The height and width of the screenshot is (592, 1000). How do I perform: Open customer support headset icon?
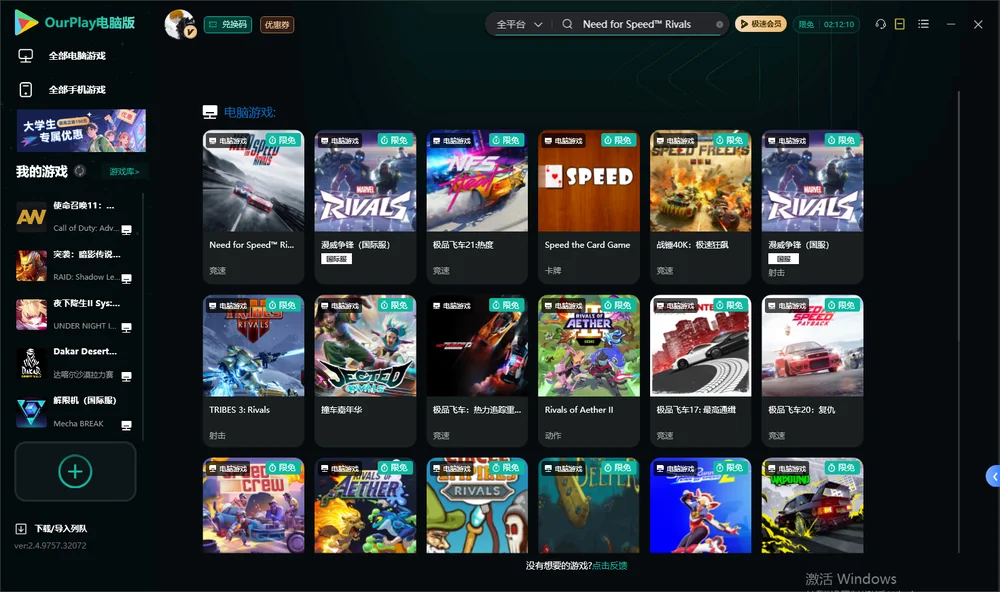[x=881, y=24]
